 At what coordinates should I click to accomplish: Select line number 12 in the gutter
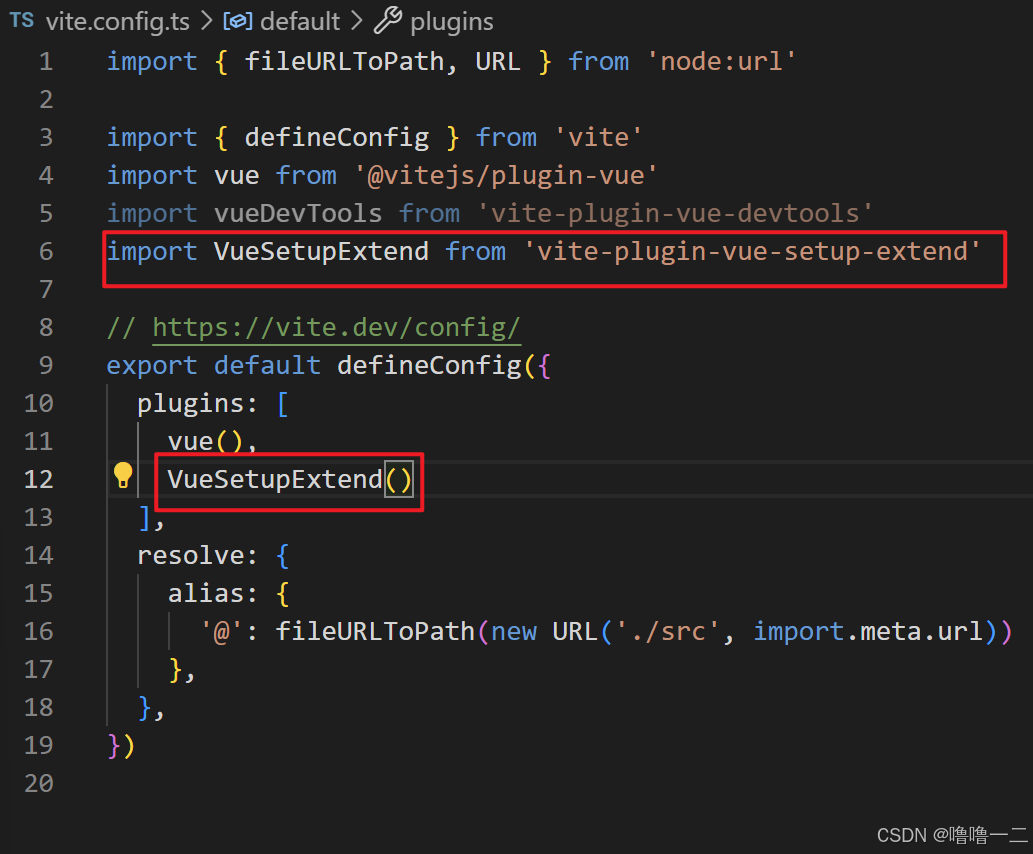(x=38, y=478)
